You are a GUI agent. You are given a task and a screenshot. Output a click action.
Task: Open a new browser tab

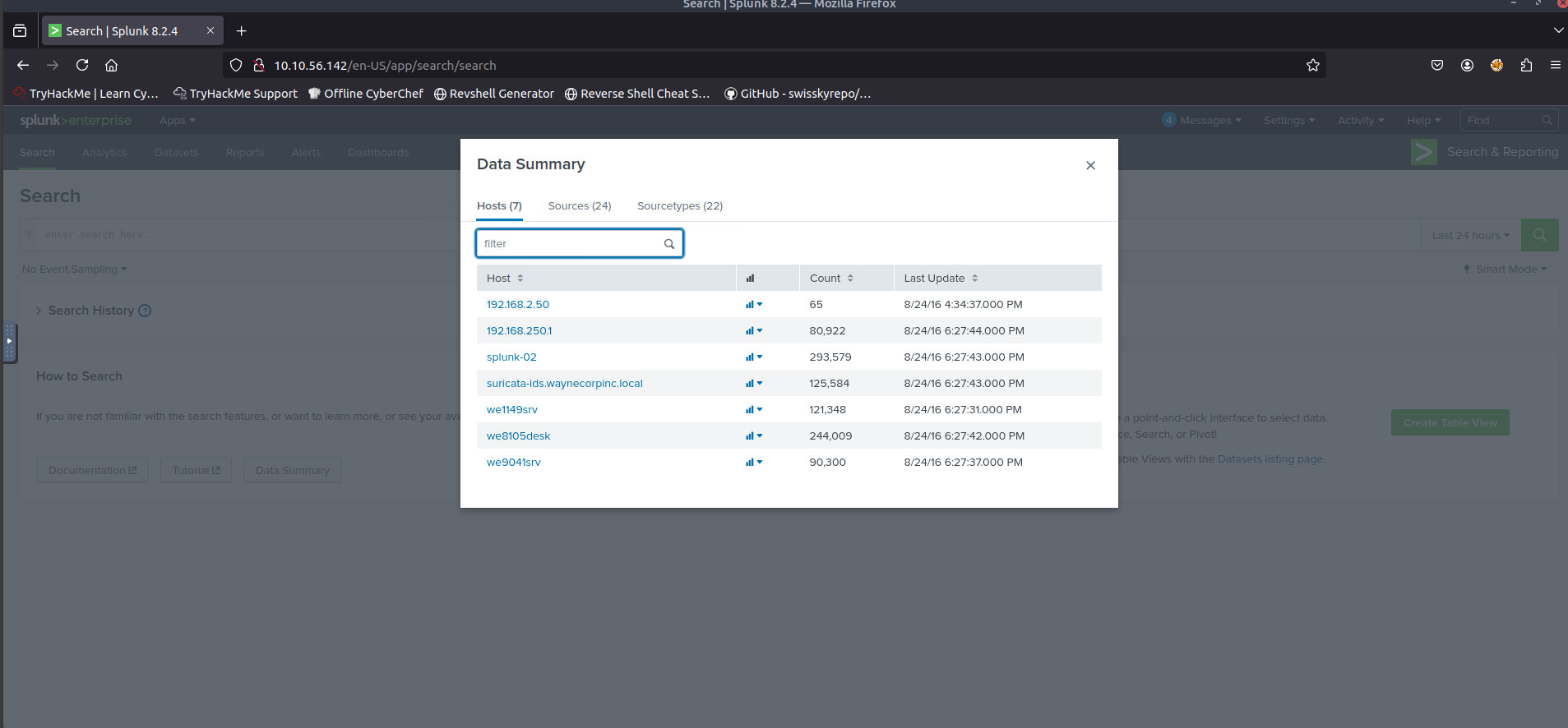241,31
